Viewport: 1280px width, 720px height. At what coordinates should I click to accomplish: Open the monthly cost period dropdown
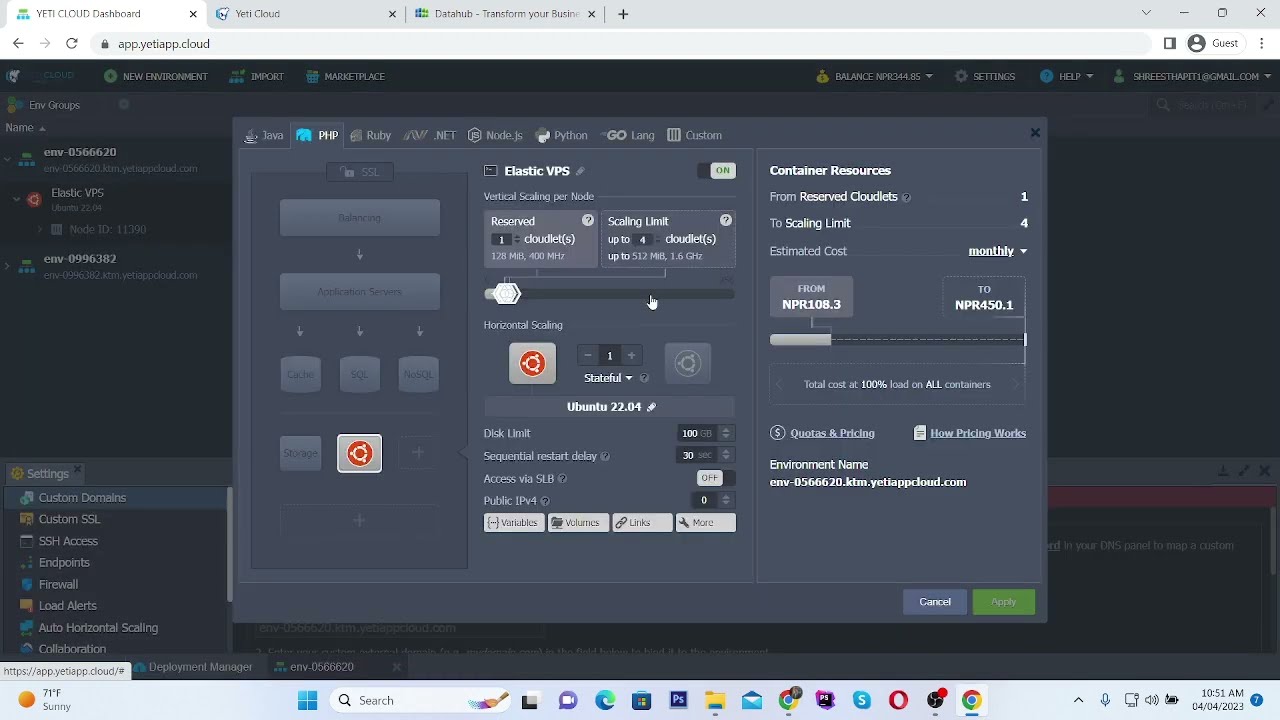tap(997, 251)
